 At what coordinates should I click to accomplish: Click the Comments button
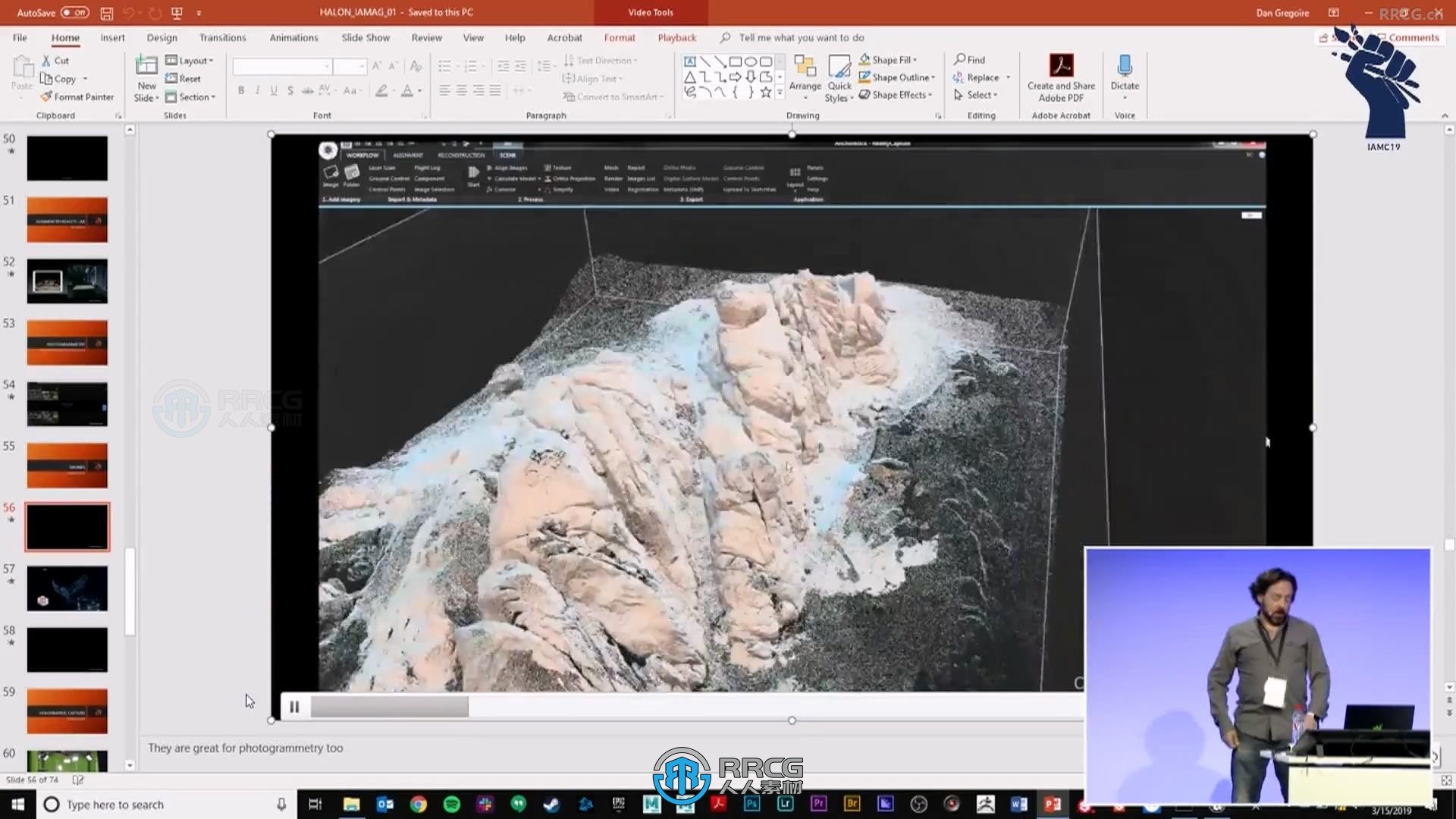[1407, 37]
